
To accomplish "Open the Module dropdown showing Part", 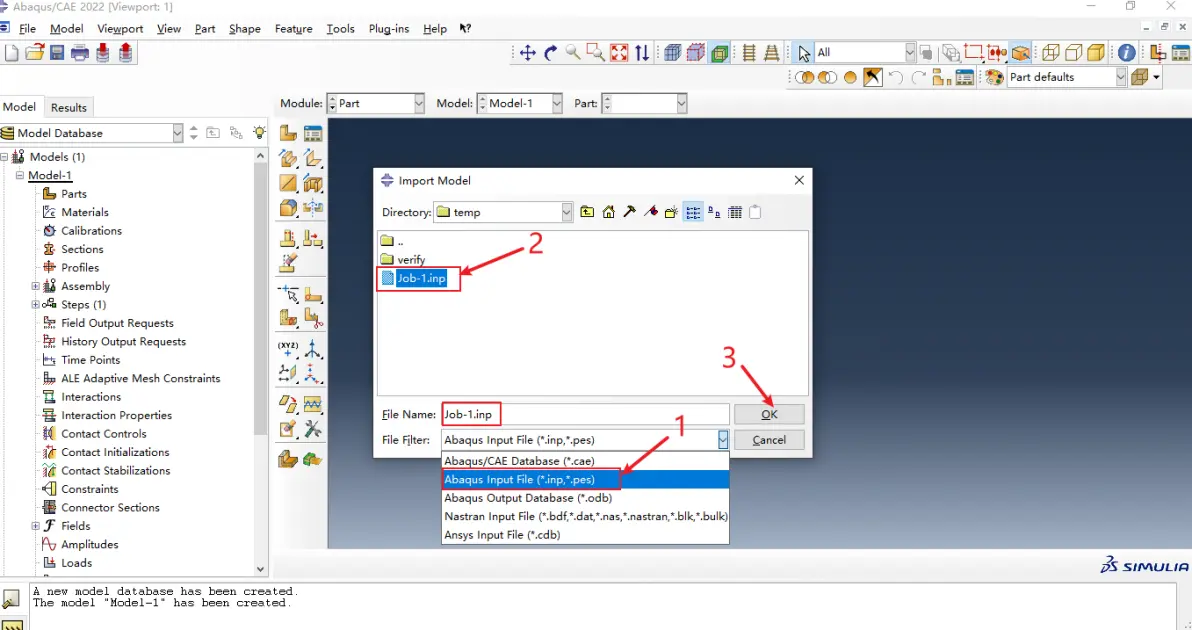I will [x=419, y=103].
